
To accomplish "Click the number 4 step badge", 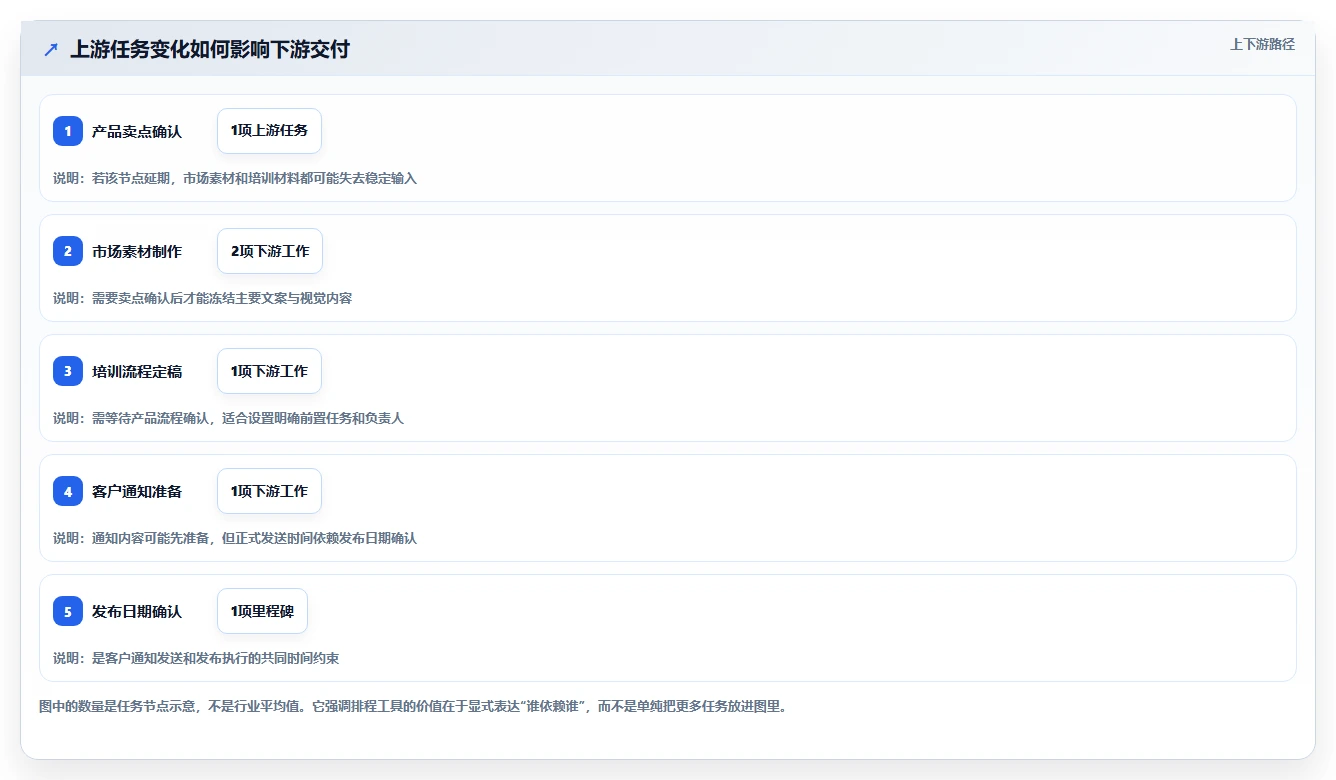I will (x=68, y=491).
